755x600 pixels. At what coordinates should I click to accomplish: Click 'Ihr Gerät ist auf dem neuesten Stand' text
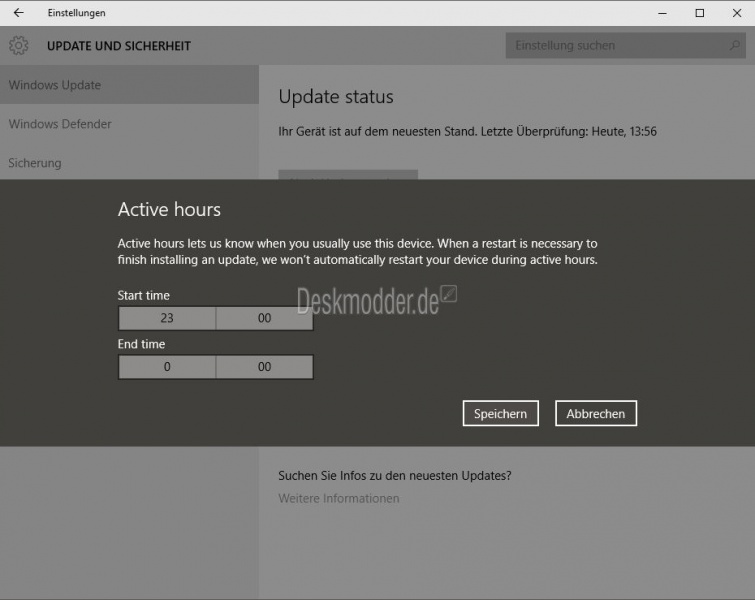click(x=378, y=131)
